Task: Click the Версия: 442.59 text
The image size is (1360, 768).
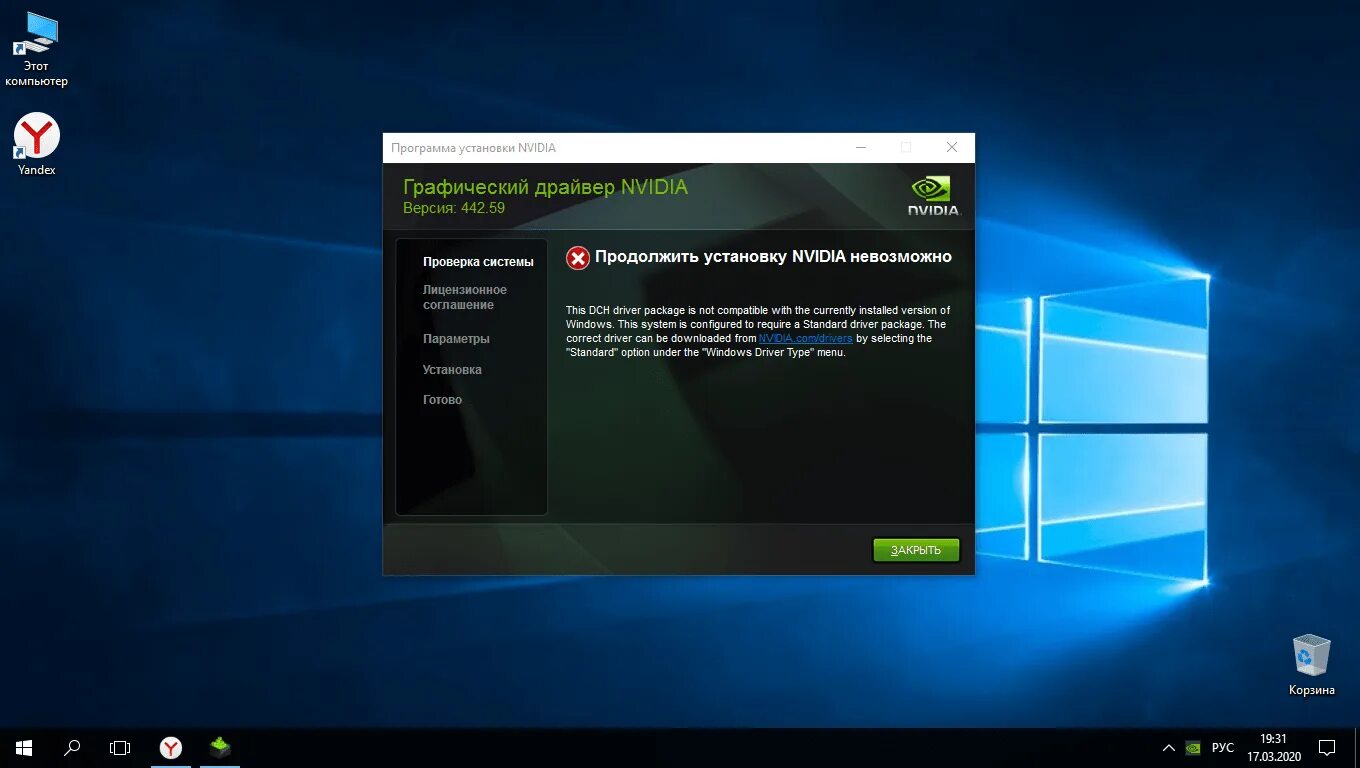Action: [454, 208]
